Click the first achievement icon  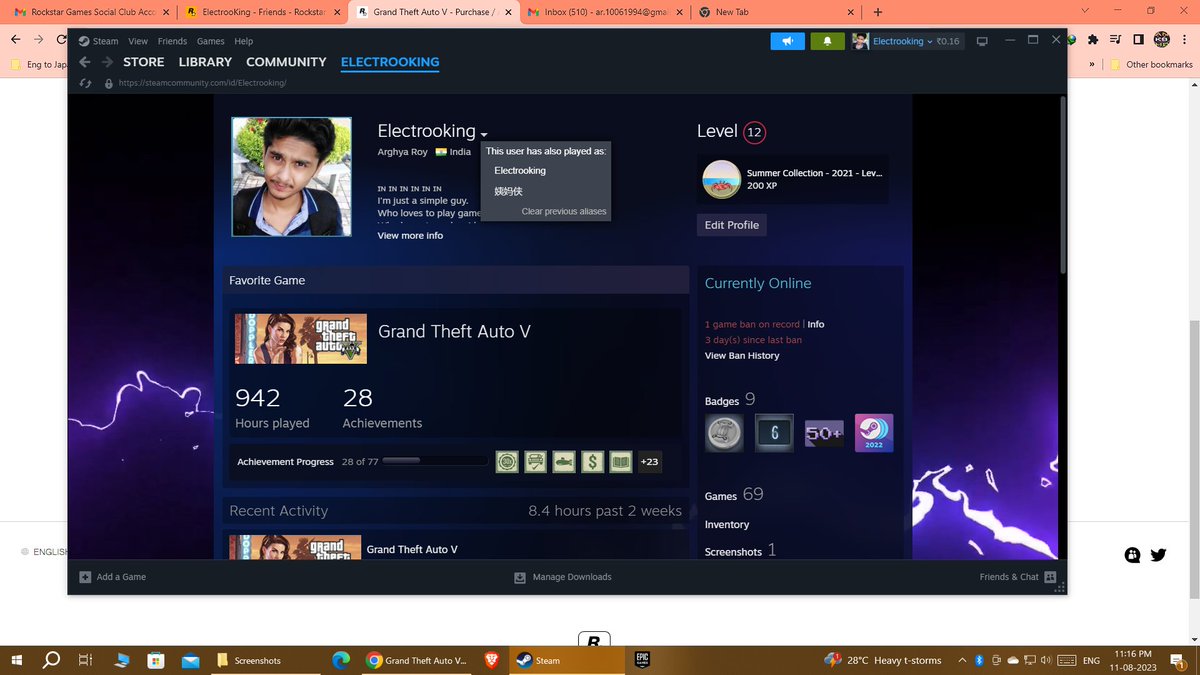pyautogui.click(x=507, y=462)
